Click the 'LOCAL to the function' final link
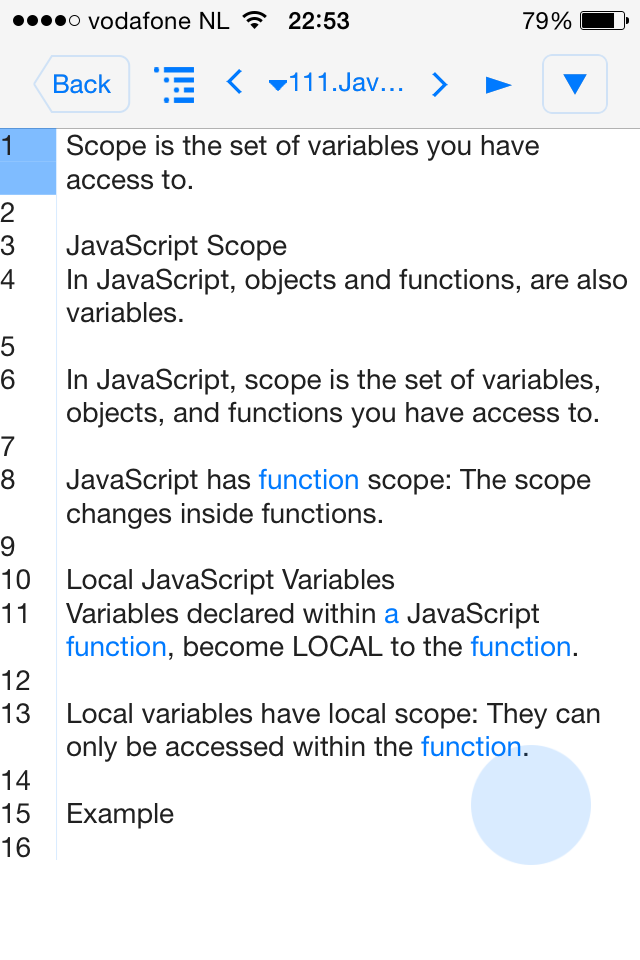 pos(521,647)
